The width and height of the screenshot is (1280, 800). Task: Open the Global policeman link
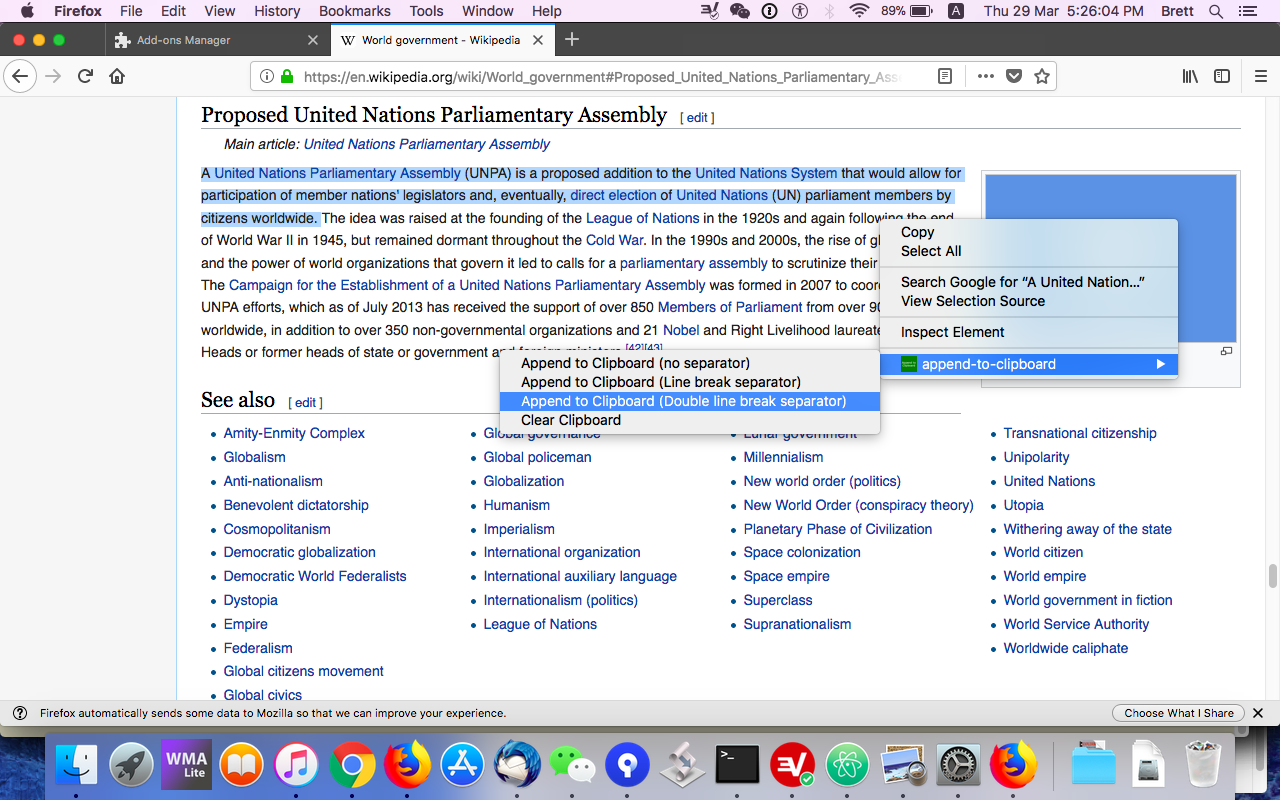[x=537, y=457]
